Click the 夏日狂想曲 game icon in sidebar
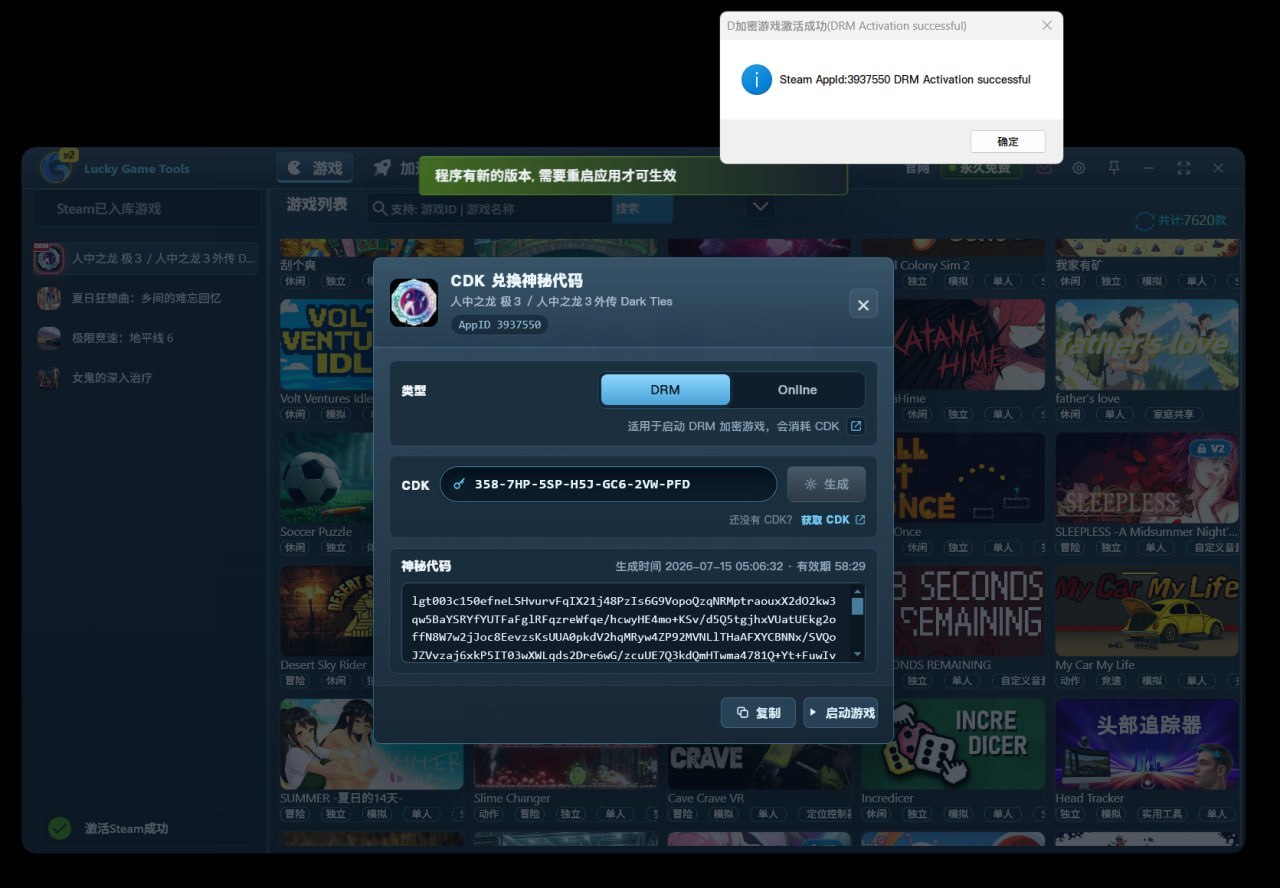 coord(48,298)
